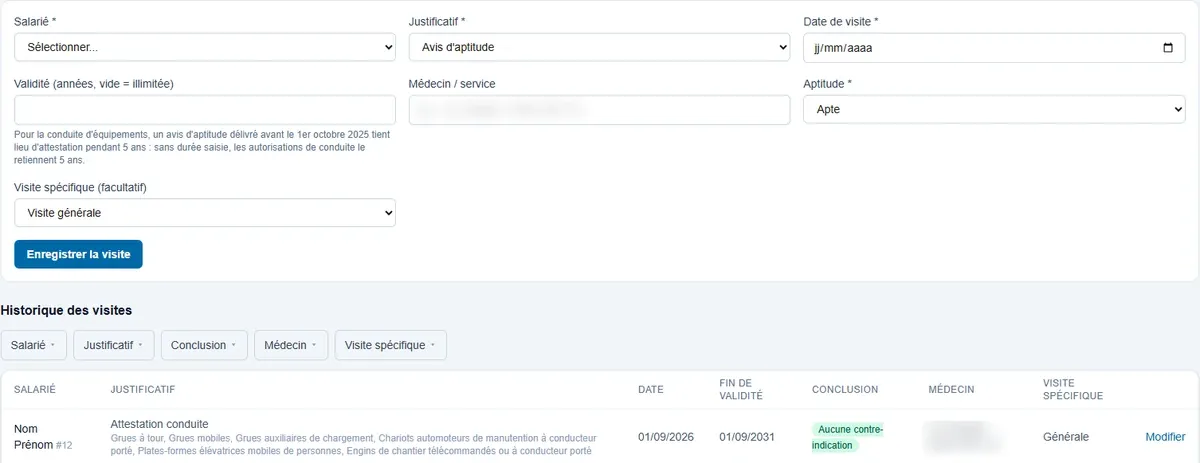1200x463 pixels.
Task: Open the Justificatif filter in history
Action: 114,345
